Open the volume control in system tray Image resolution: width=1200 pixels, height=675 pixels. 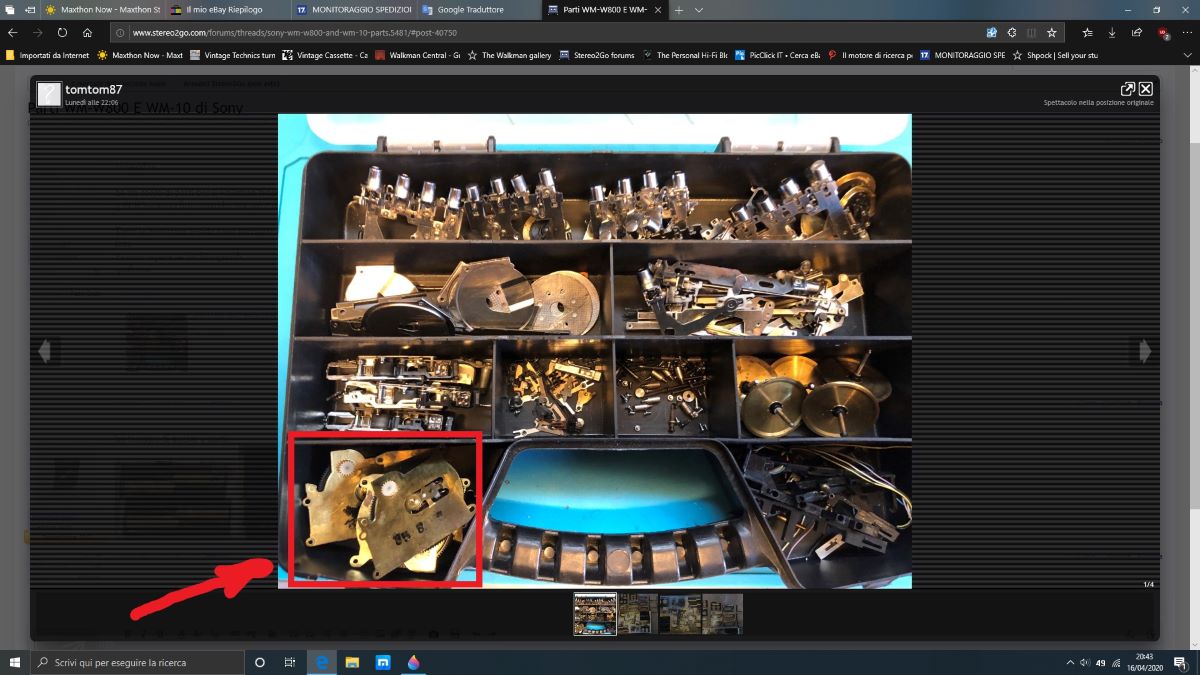(x=1085, y=662)
